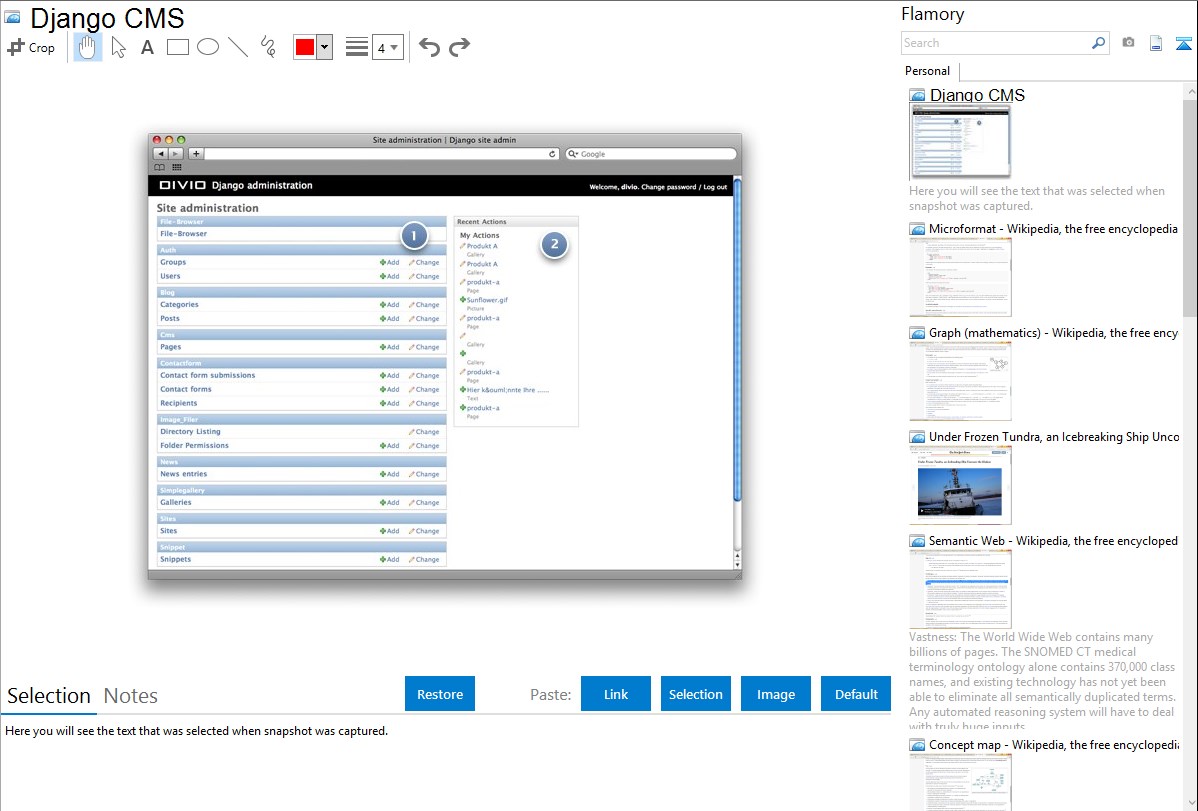Redo the last annotation
Screen dimensions: 1198x811
[459, 47]
